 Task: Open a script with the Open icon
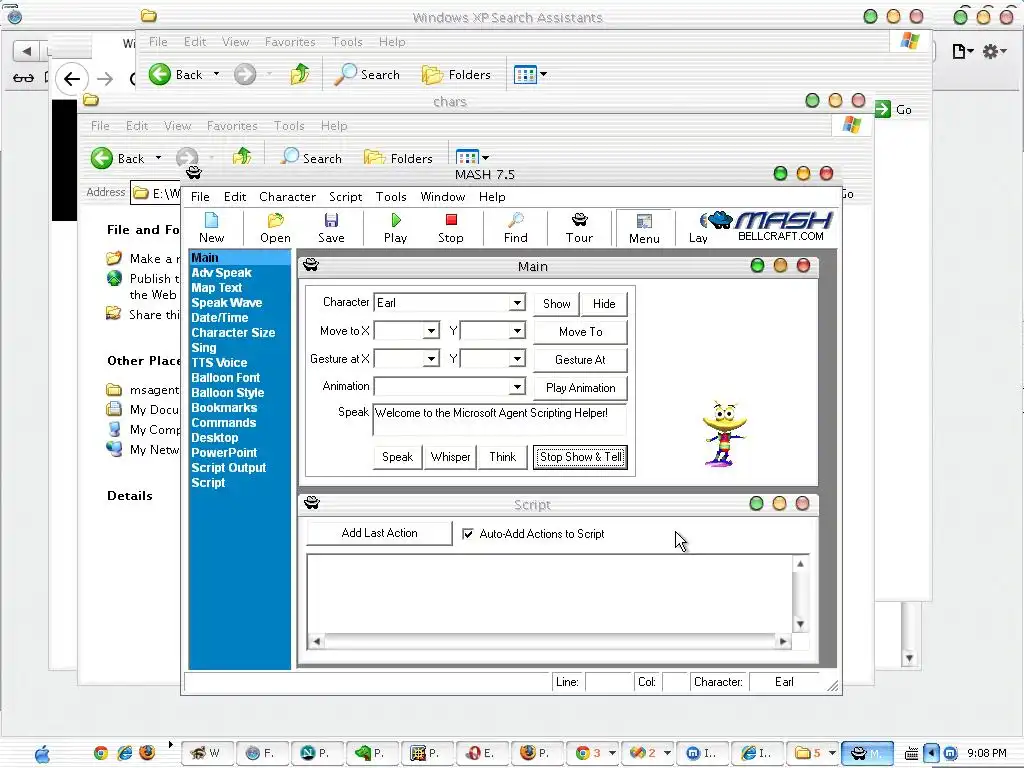pyautogui.click(x=275, y=228)
